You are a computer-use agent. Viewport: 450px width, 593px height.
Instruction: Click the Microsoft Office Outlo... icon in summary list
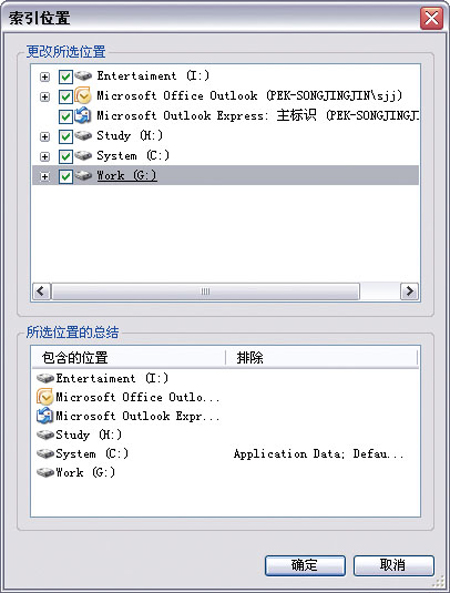[45, 397]
